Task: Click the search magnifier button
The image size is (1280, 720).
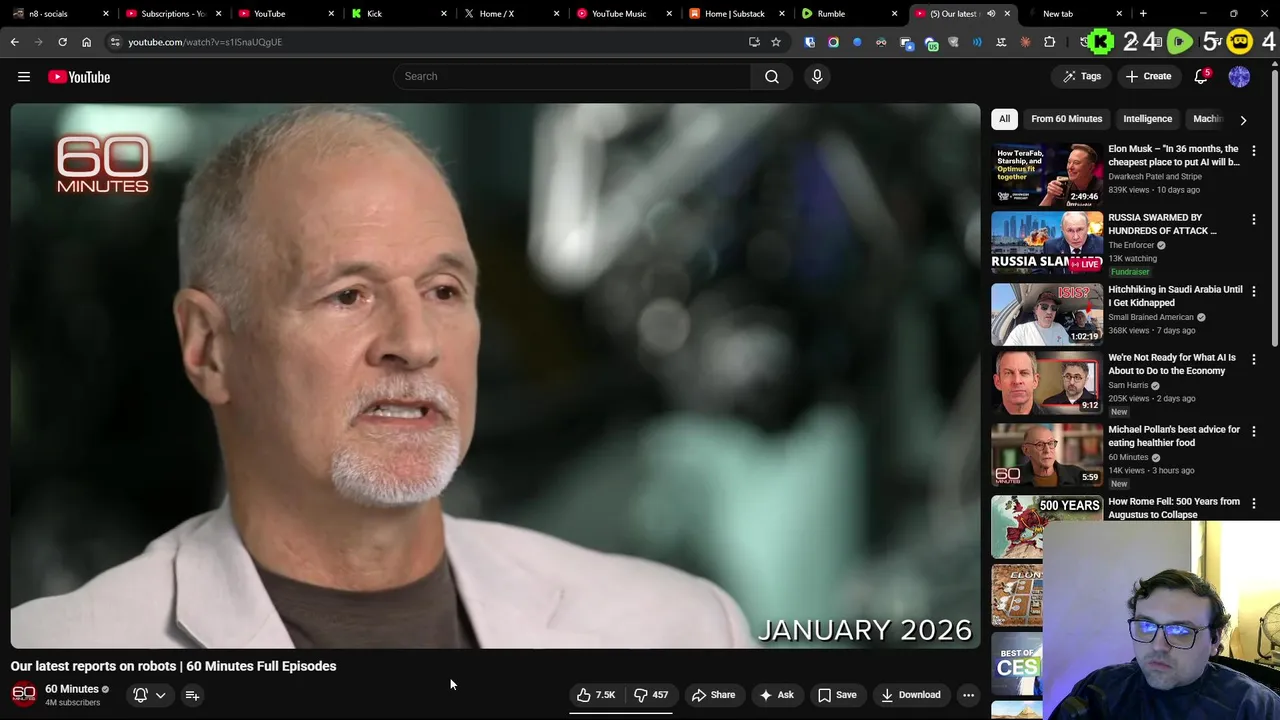Action: pos(772,76)
